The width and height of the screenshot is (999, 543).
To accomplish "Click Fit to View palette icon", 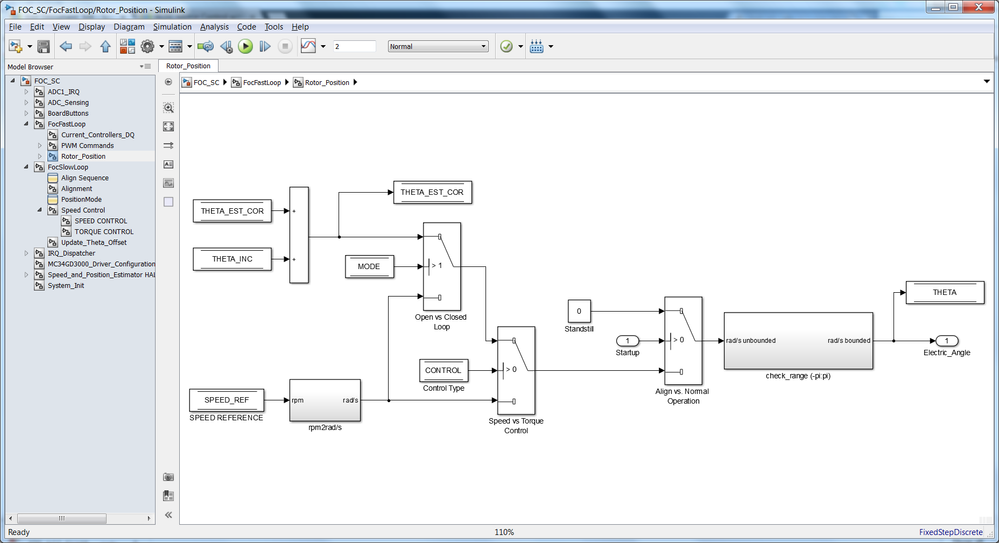I will (x=168, y=127).
